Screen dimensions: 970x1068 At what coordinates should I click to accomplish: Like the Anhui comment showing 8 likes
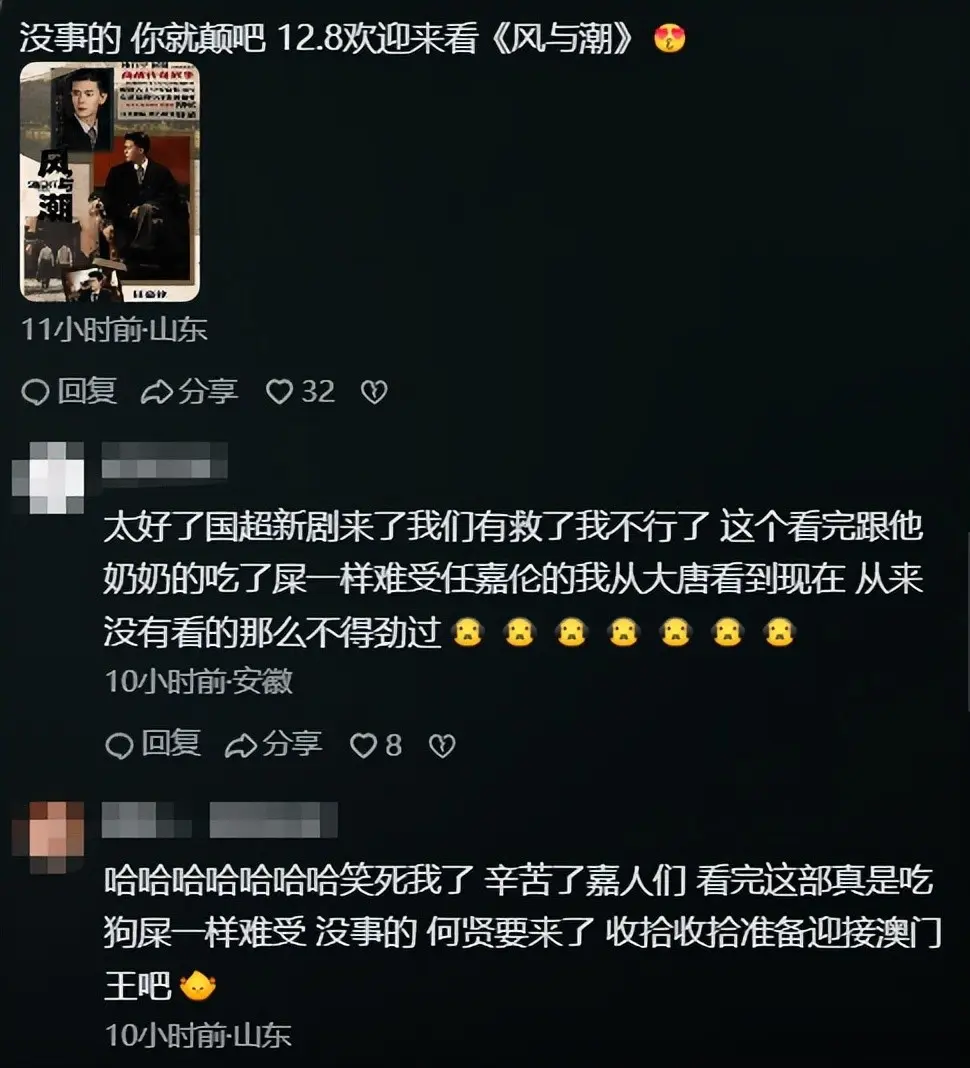[x=363, y=745]
